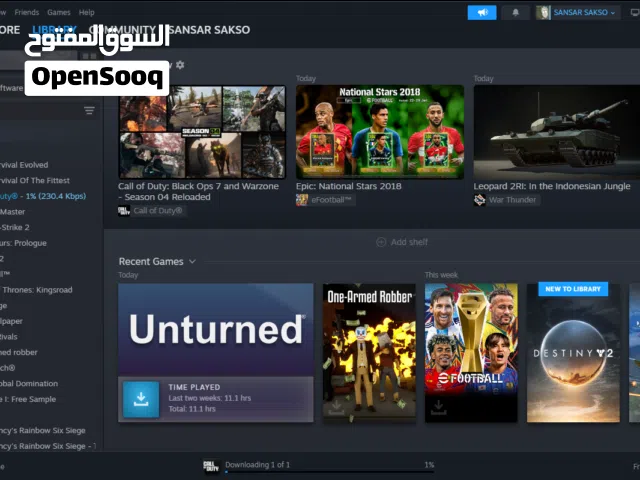This screenshot has height=480, width=640.
Task: Open the Leopard 2RI War Thunder news thumbnail
Action: tap(557, 132)
